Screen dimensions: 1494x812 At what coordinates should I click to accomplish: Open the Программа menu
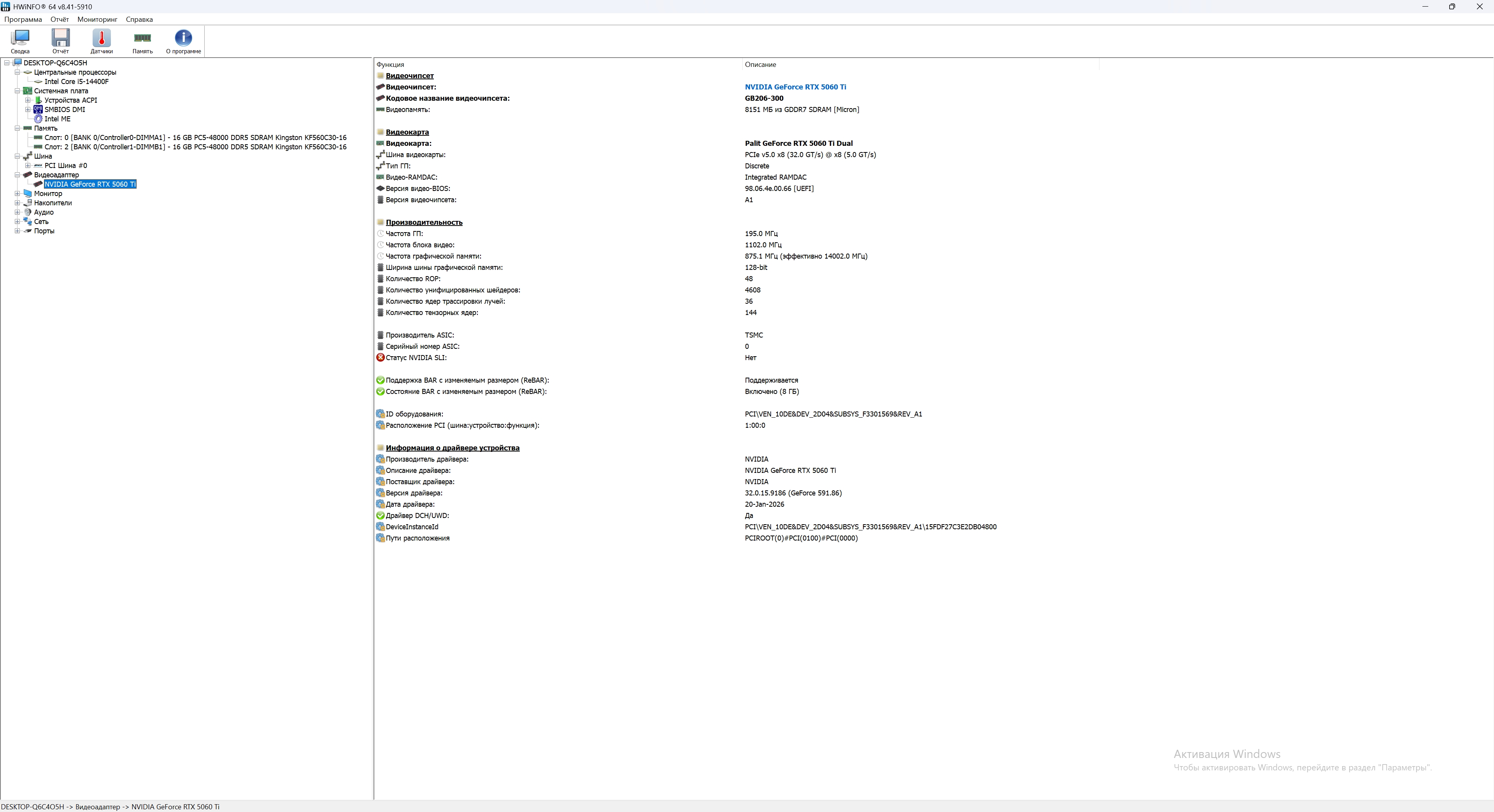click(x=23, y=19)
